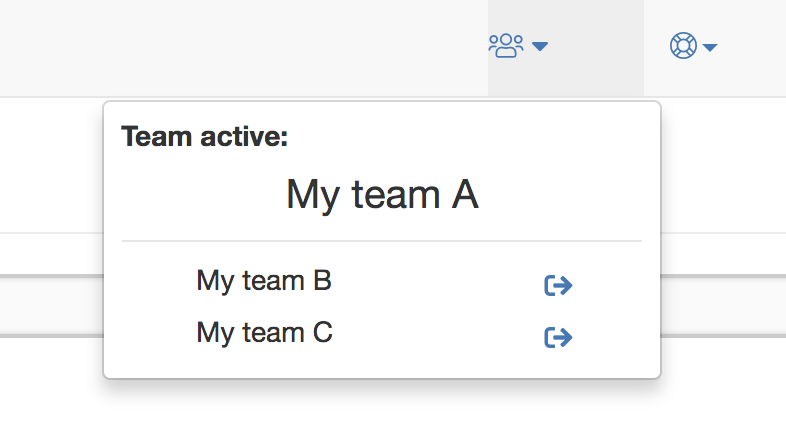786x434 pixels.
Task: Select the My team B entry
Action: coord(264,282)
